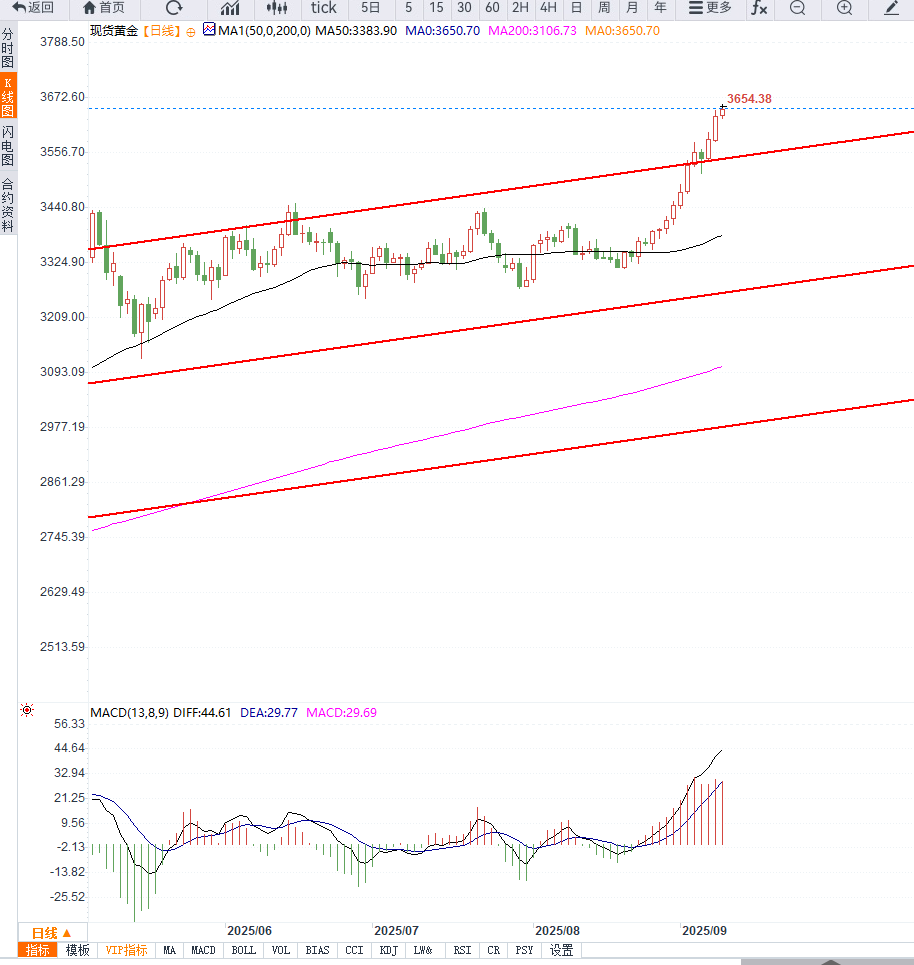Select the 4H timeframe
Image resolution: width=914 pixels, height=965 pixels.
pos(548,8)
